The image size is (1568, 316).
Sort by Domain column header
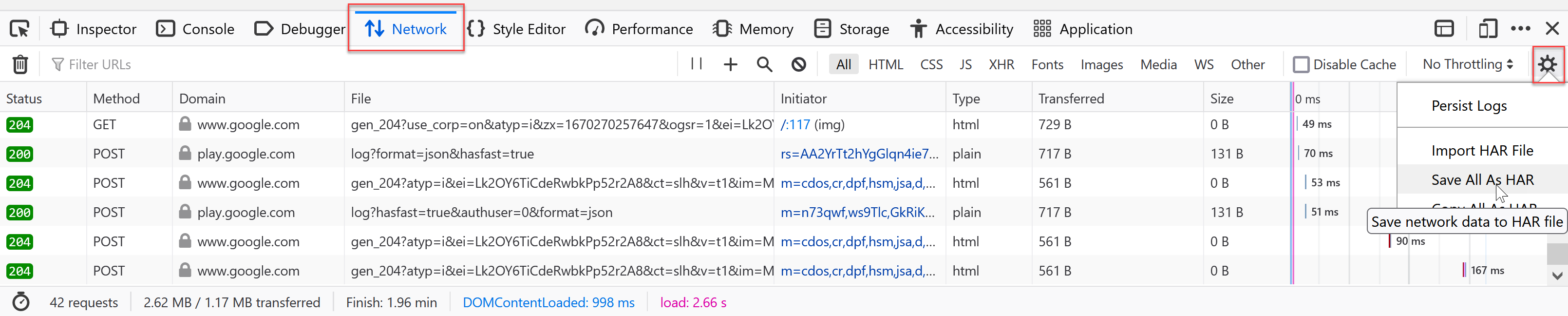[x=258, y=99]
